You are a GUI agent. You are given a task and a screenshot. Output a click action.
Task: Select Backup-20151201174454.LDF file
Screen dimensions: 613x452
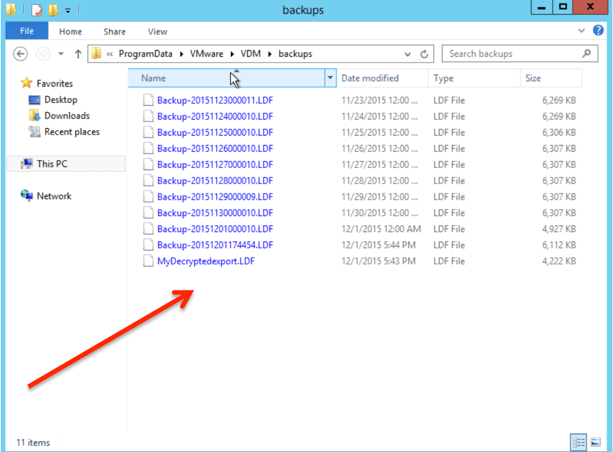pos(214,245)
